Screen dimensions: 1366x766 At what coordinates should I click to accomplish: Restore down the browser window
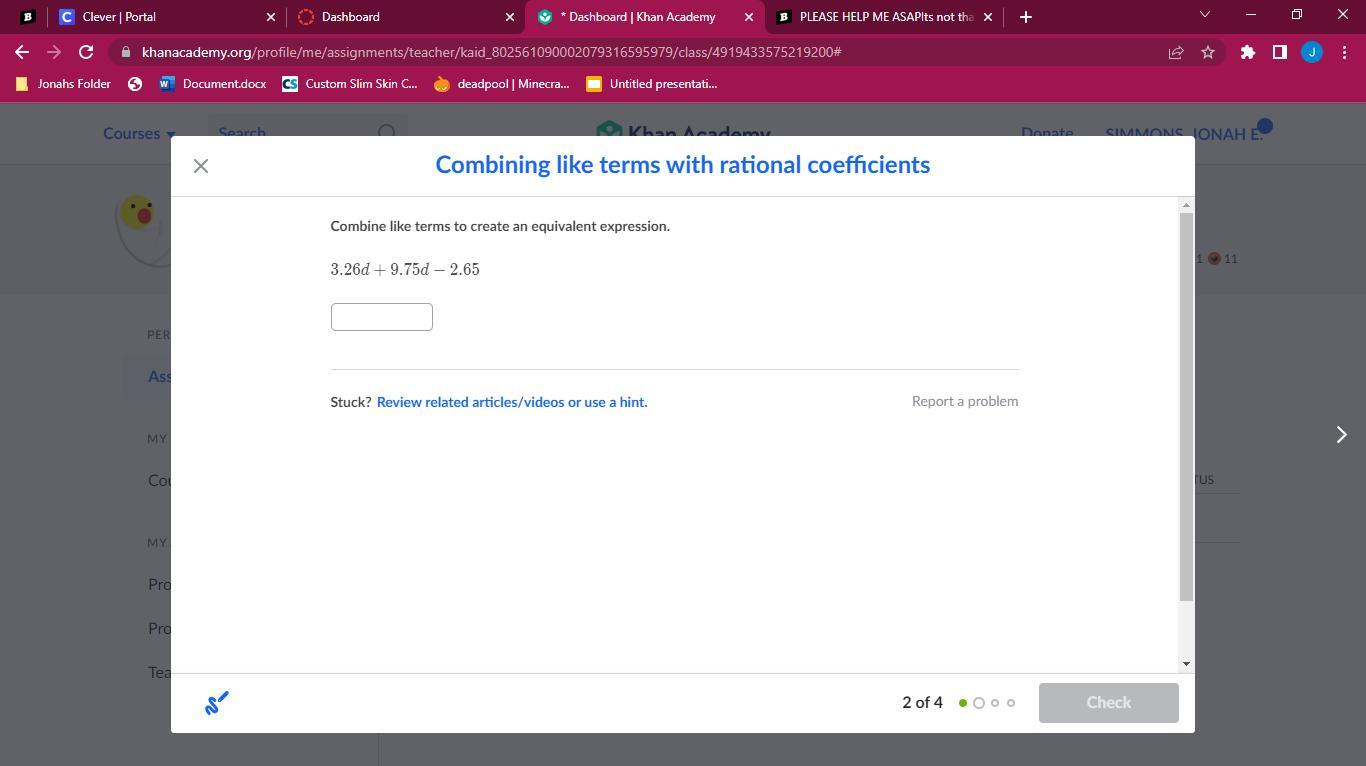click(1296, 15)
